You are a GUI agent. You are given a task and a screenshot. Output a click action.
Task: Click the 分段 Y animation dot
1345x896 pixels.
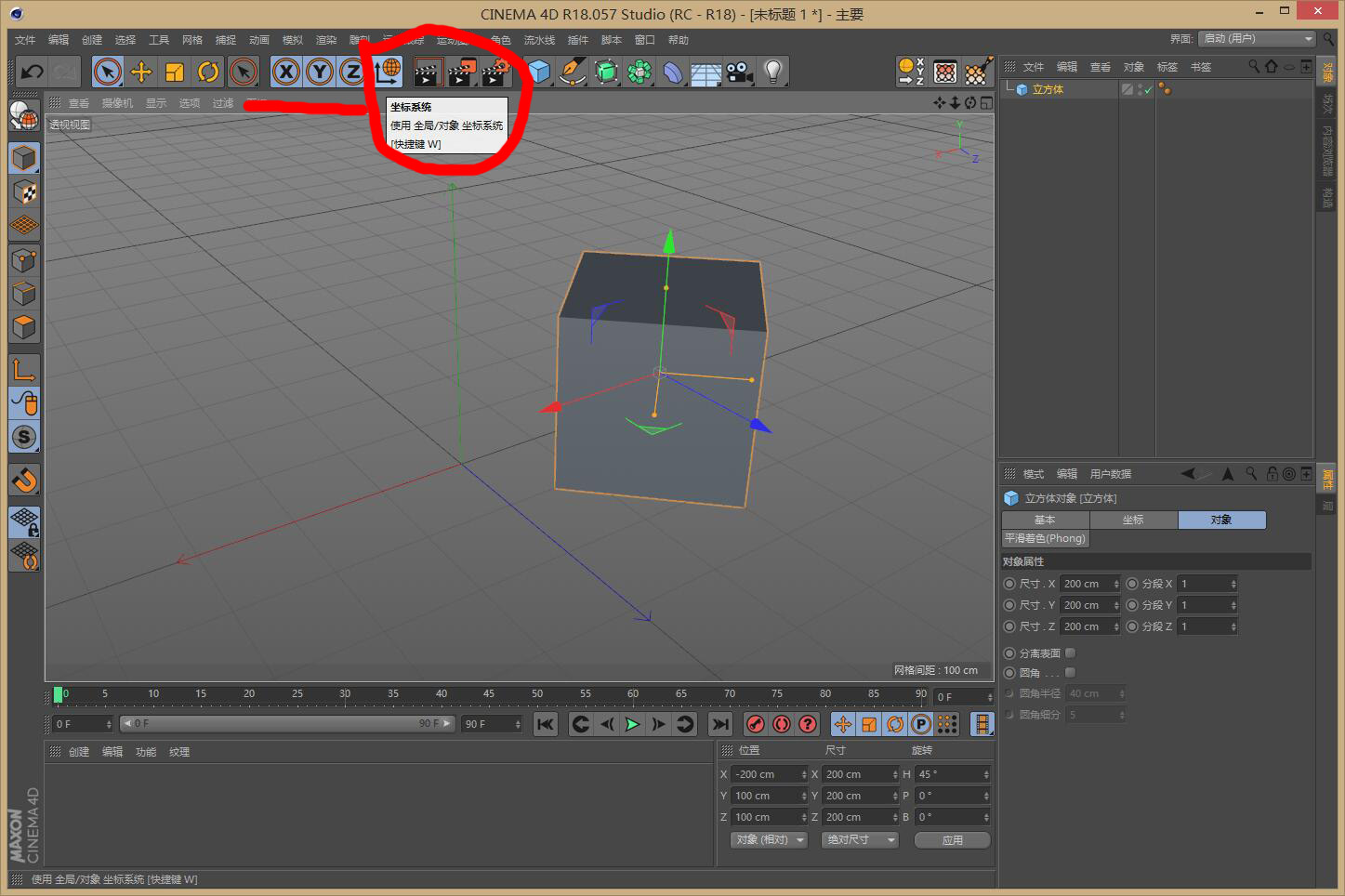tap(1132, 605)
